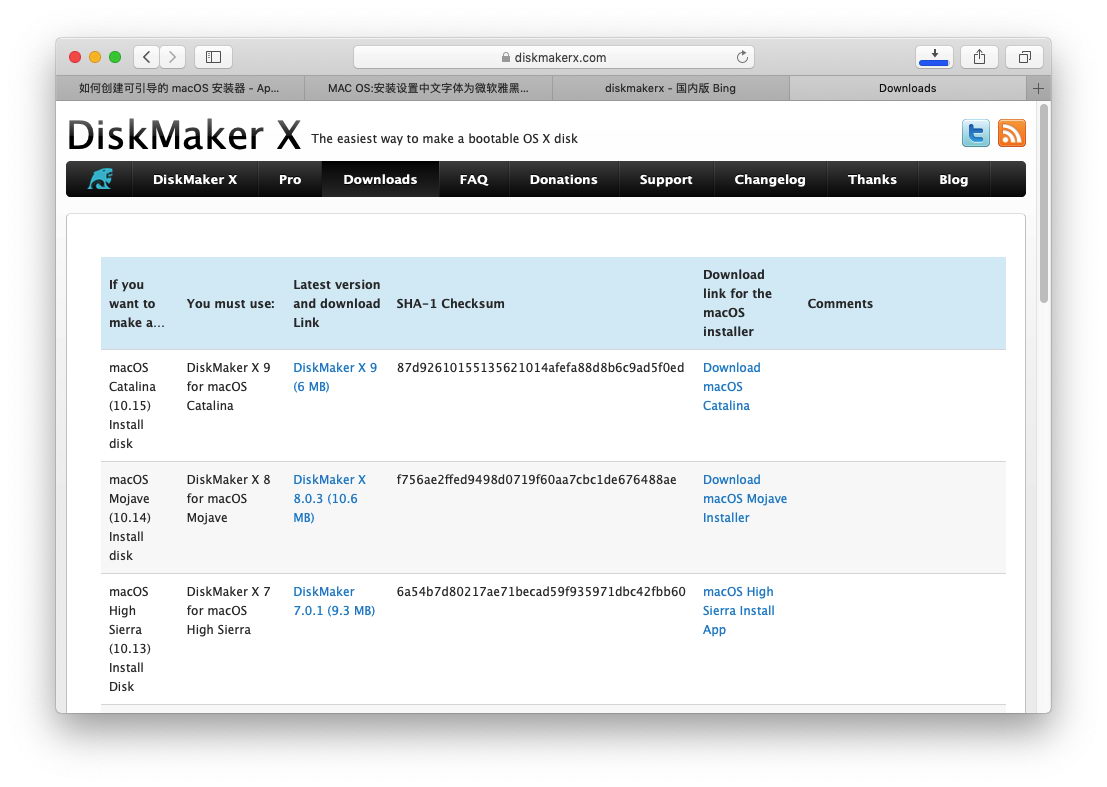This screenshot has height=787, width=1107.
Task: Click the Twitter icon in the header
Action: coord(975,133)
